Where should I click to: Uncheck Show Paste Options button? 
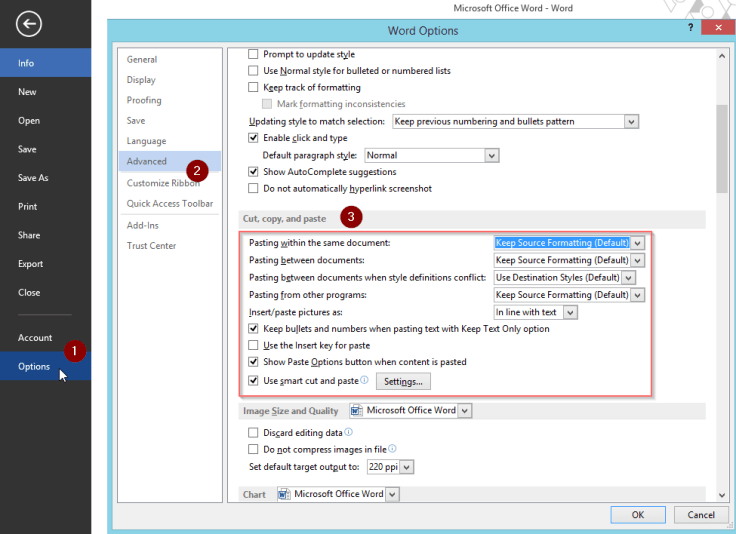(x=253, y=362)
